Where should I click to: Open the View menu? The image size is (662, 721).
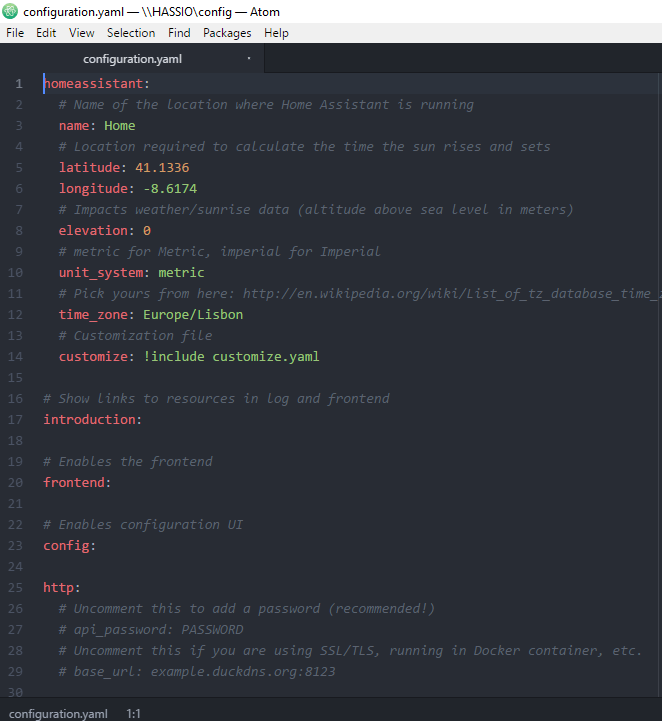[x=81, y=33]
